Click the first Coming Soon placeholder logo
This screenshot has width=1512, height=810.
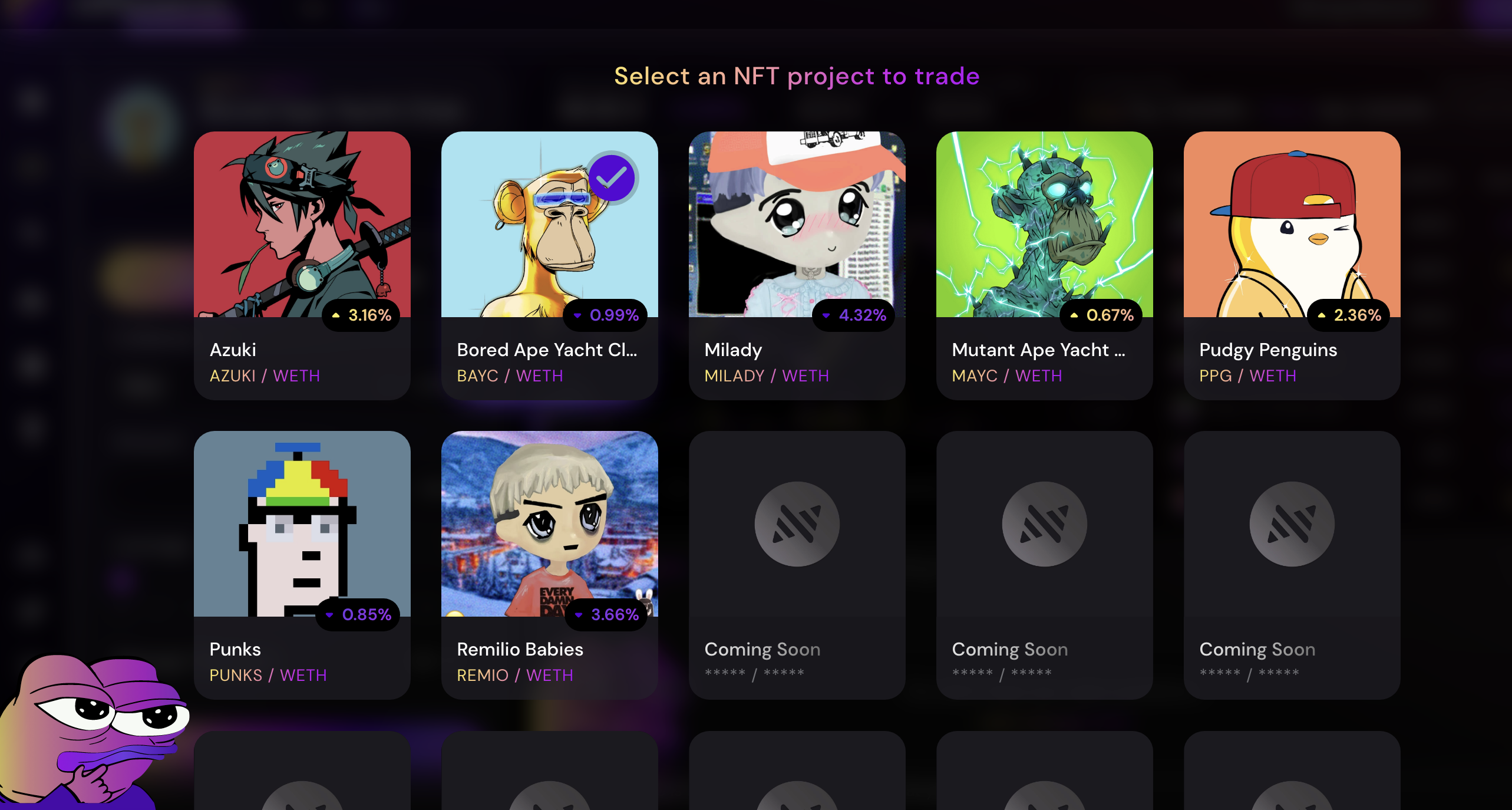[797, 524]
